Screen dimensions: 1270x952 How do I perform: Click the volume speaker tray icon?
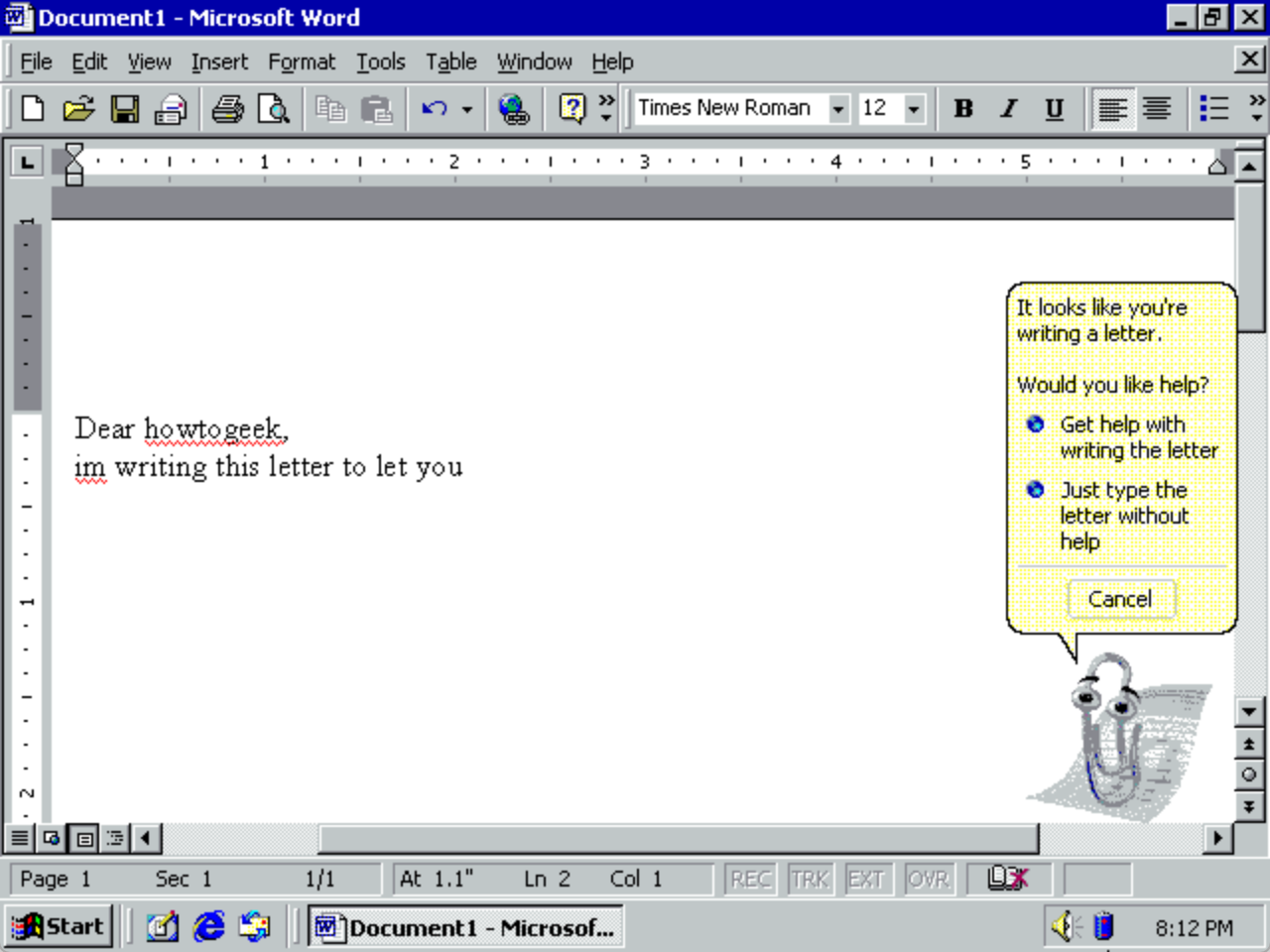(x=1067, y=927)
